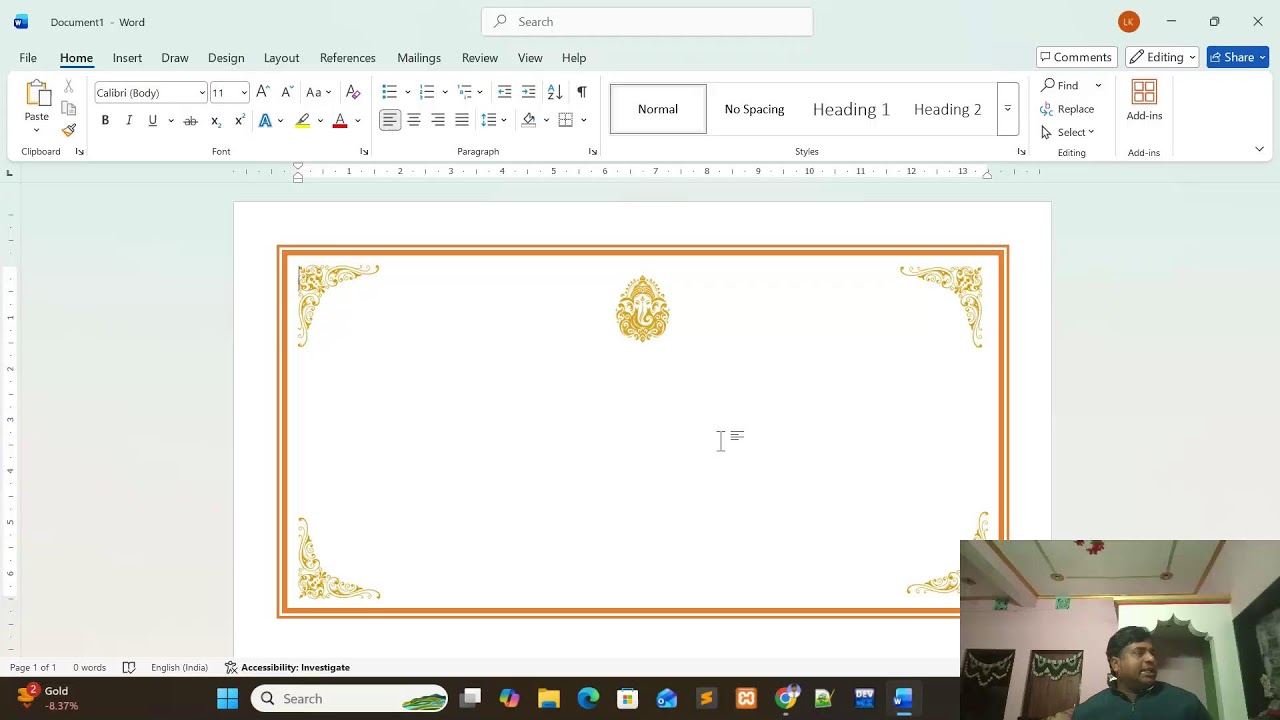Click the Copy icon
This screenshot has height=720, width=1280.
[x=69, y=108]
